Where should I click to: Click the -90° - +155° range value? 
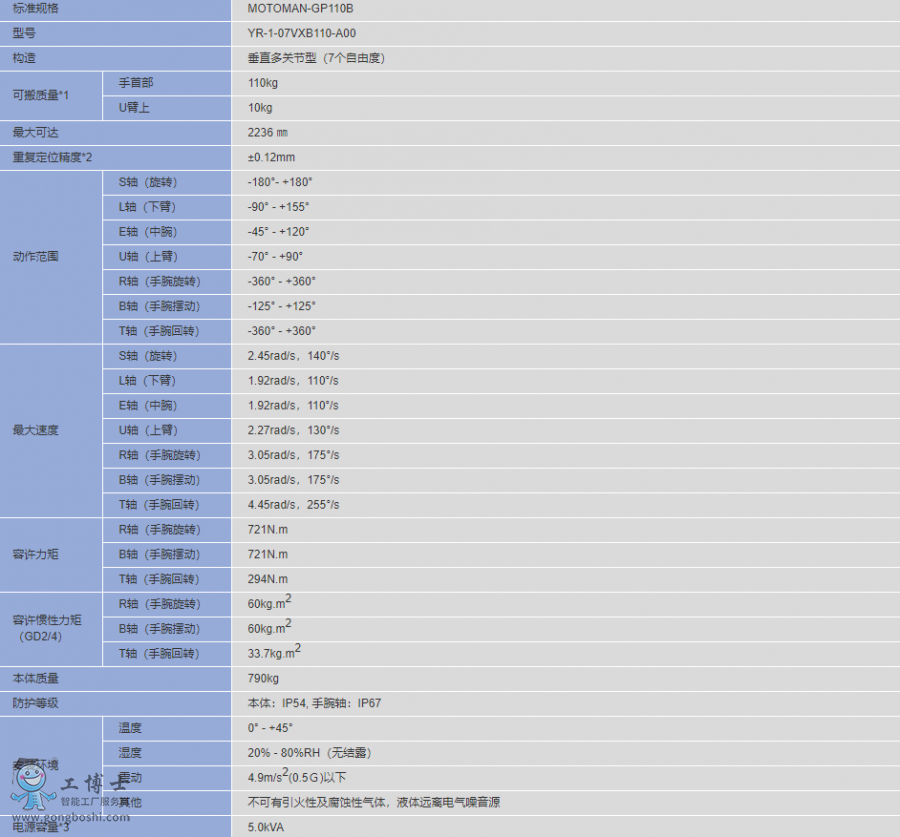[278, 207]
